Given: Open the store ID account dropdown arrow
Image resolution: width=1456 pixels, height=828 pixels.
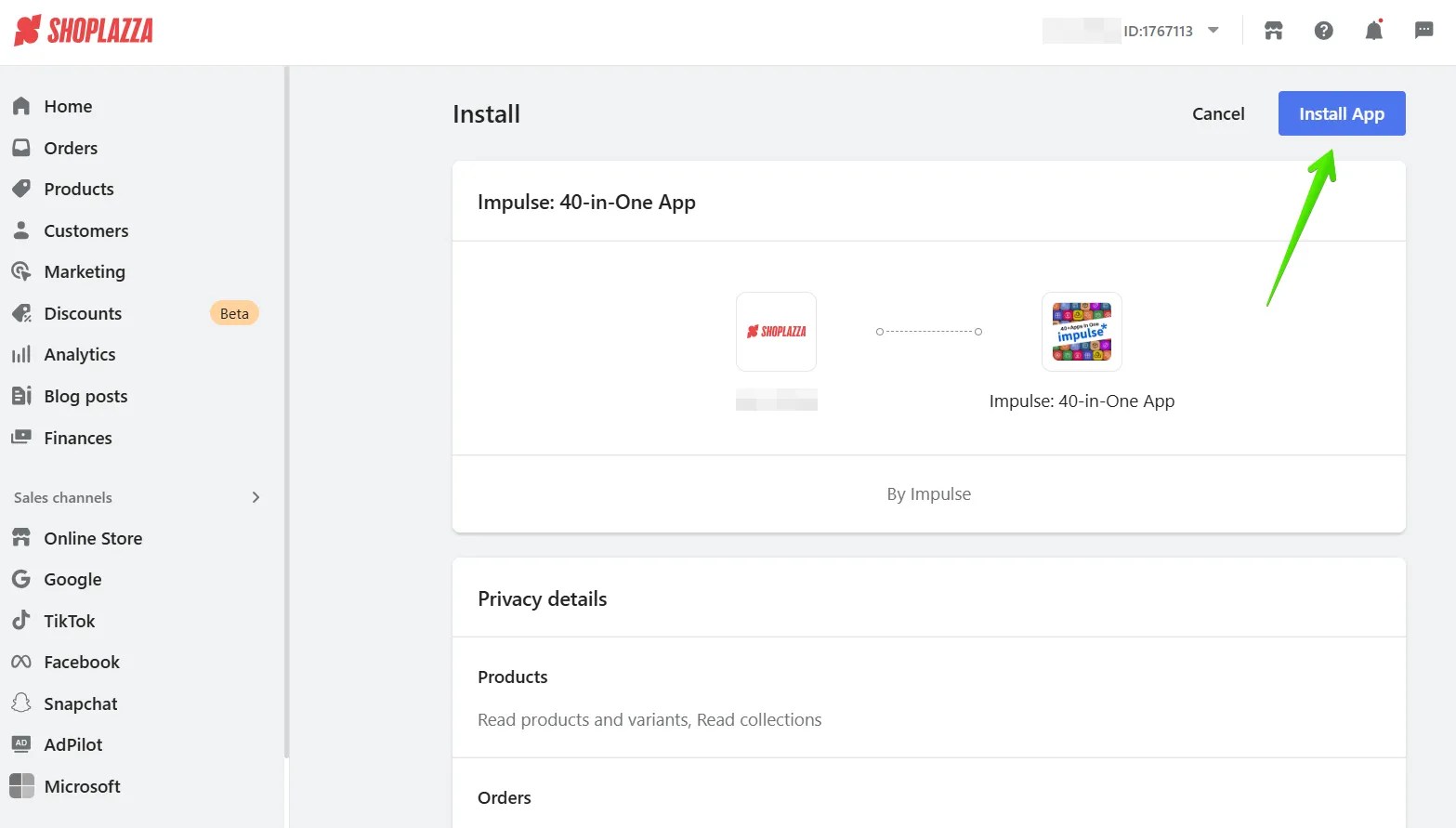Looking at the screenshot, I should pos(1213,31).
